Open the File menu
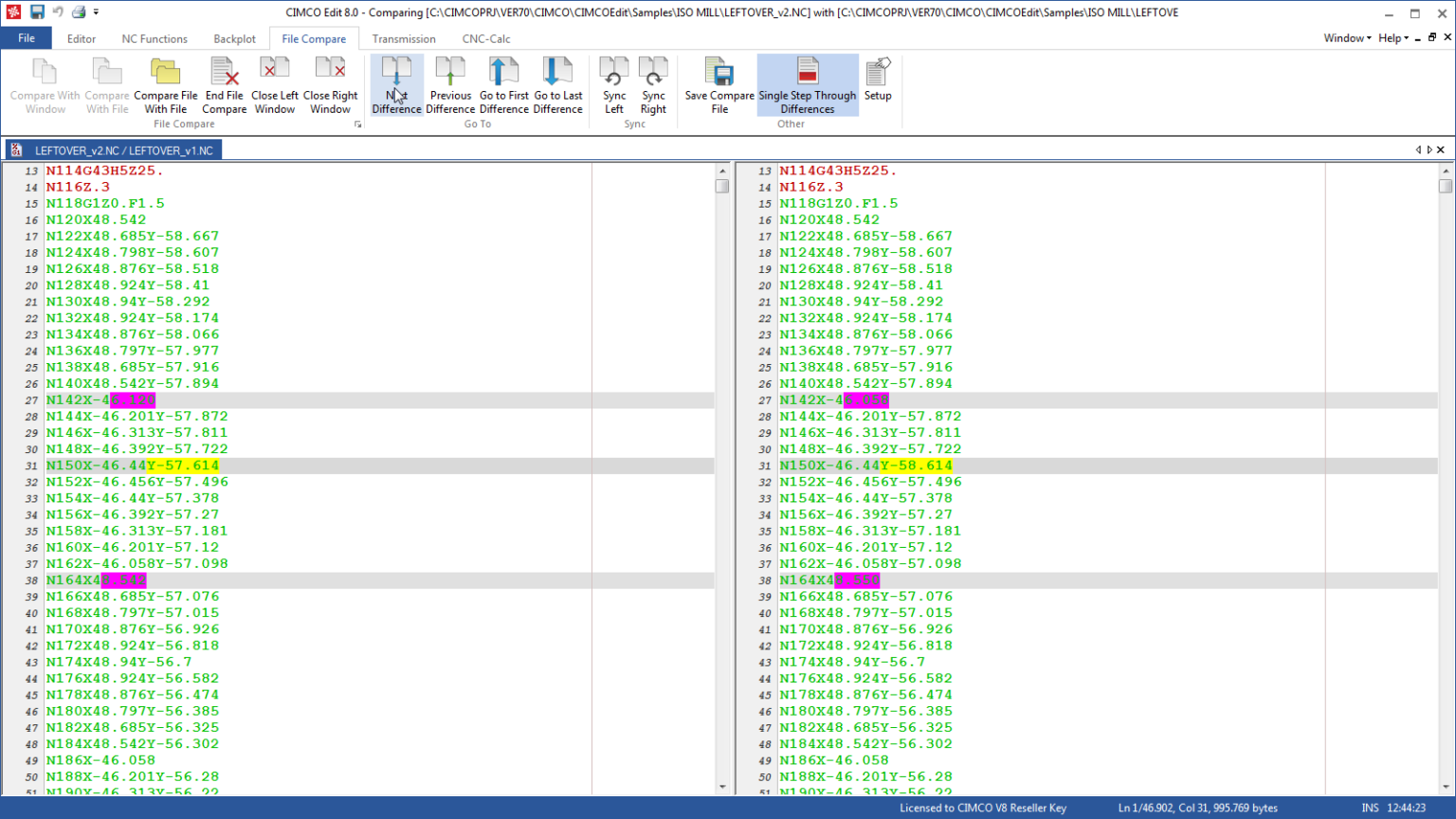The height and width of the screenshot is (819, 1456). [x=27, y=38]
